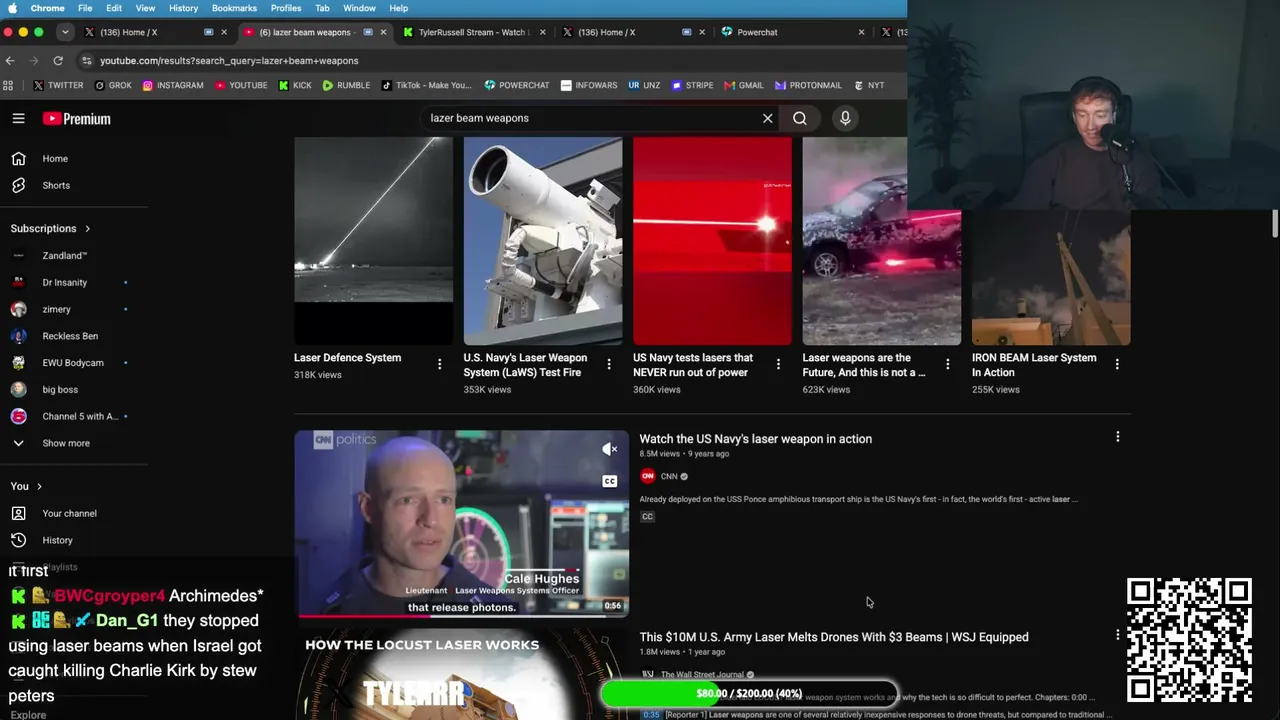The width and height of the screenshot is (1280, 720).
Task: Open the RUMBLE bookmark
Action: 346,85
